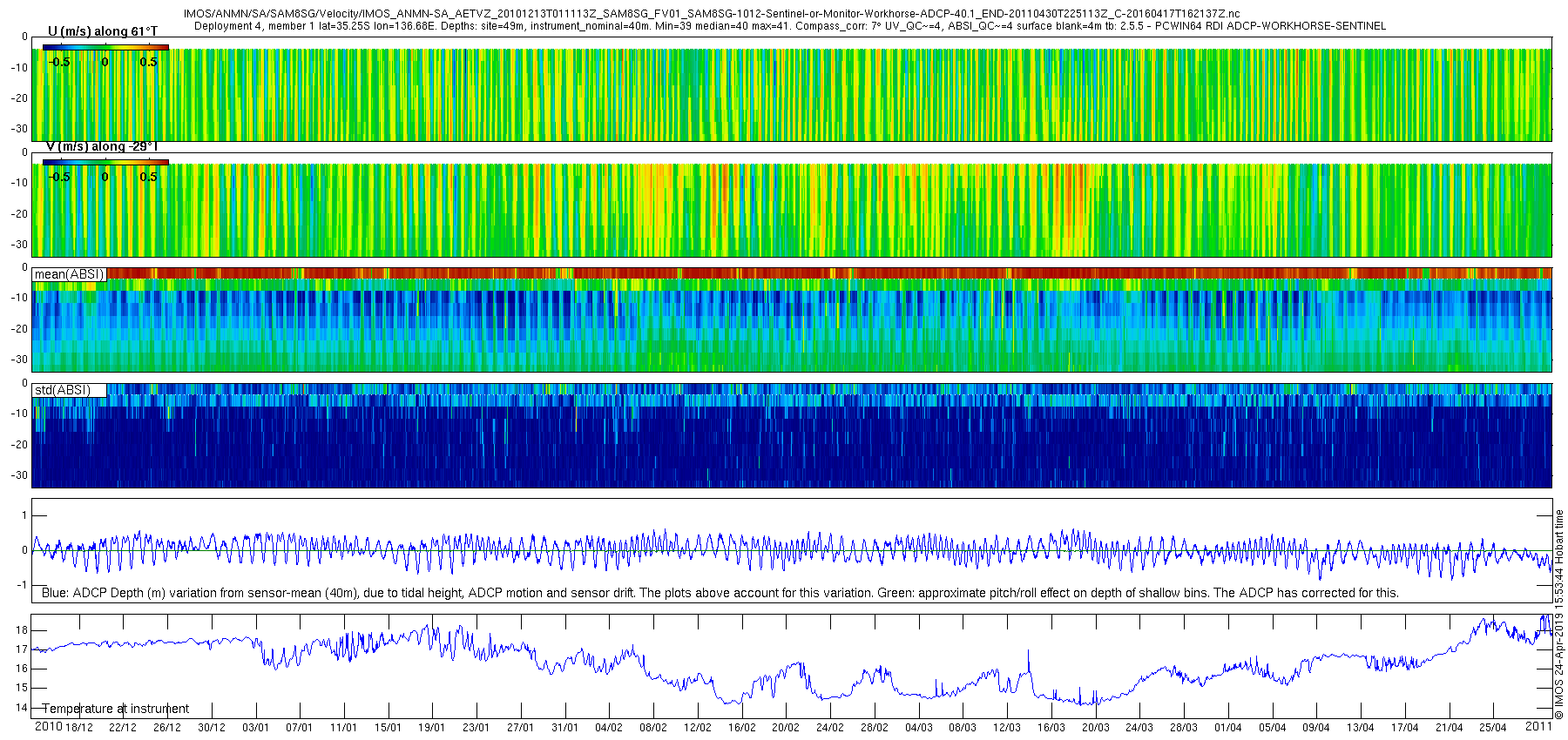Select the 08/02 date tick label
Screen dimensions: 1568x740
tap(653, 728)
